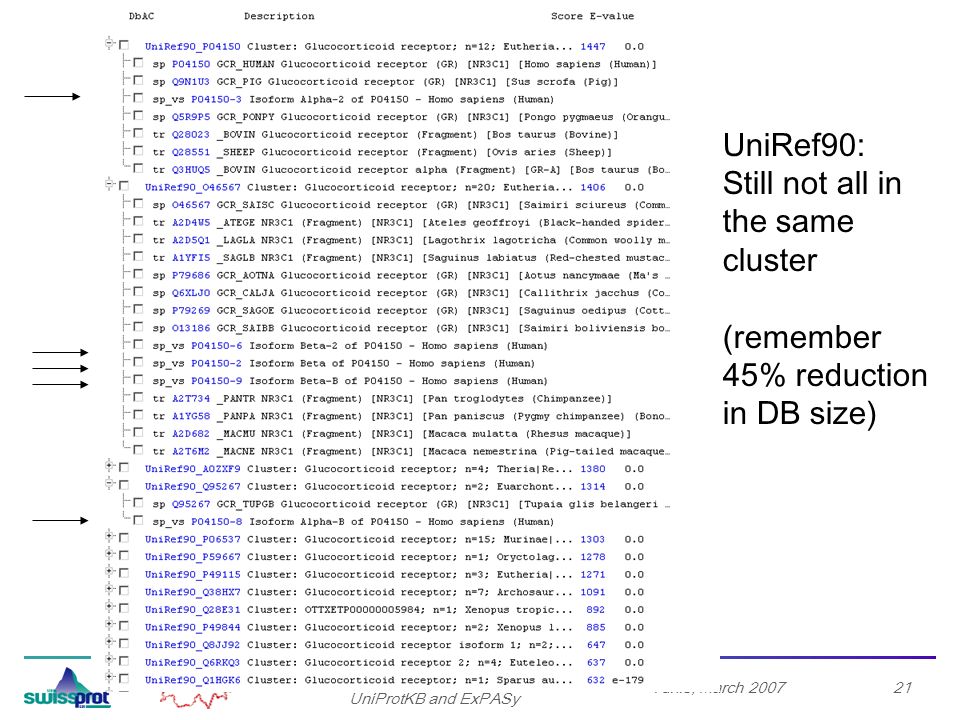Open the Q5R9P5 accession link
The height and width of the screenshot is (720, 960).
190,117
